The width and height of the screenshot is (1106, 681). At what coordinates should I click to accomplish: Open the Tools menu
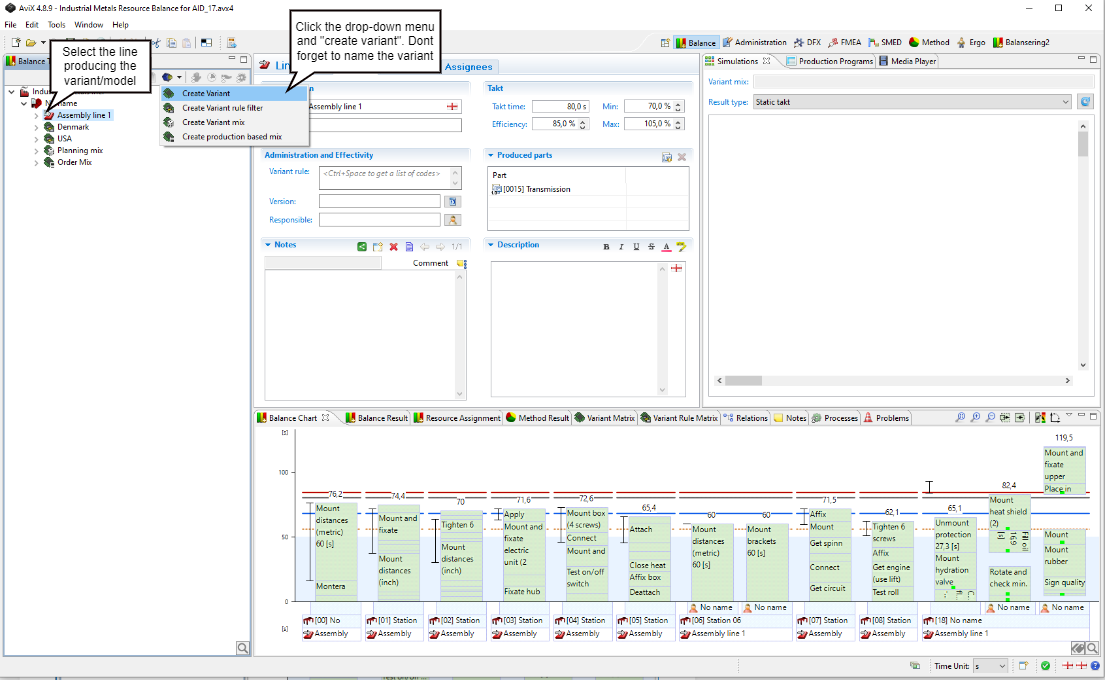point(57,24)
